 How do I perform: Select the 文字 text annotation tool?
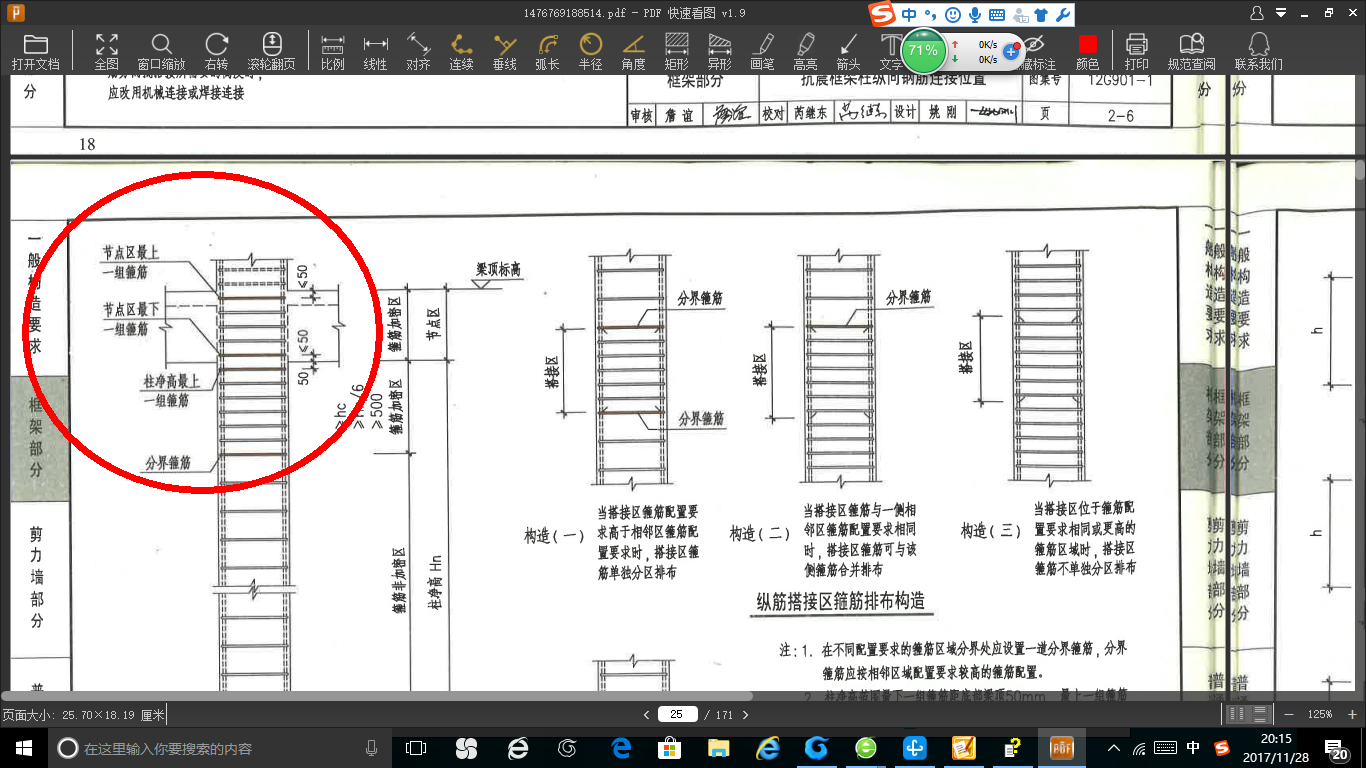click(x=890, y=51)
